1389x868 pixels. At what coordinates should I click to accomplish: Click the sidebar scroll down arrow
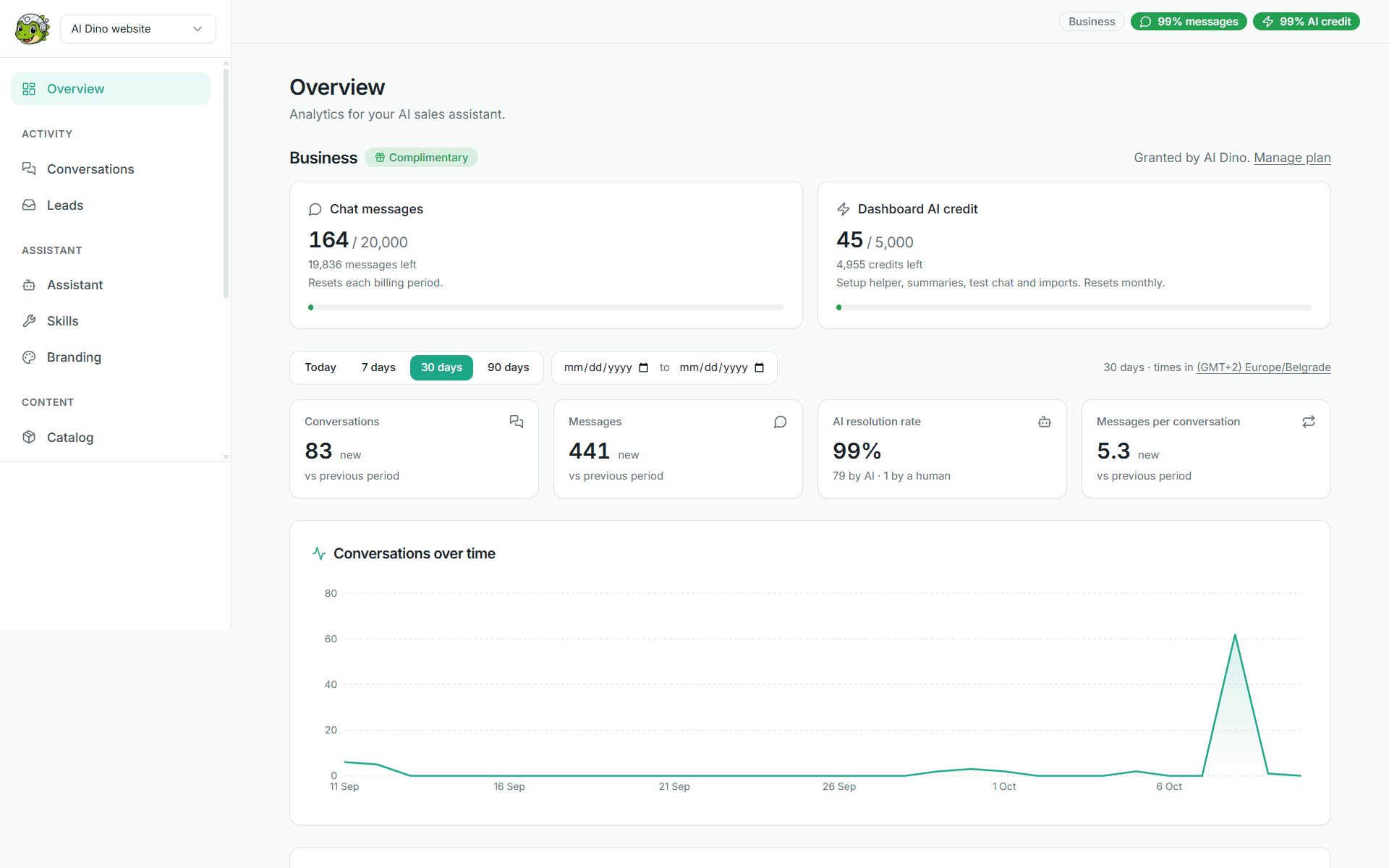226,457
